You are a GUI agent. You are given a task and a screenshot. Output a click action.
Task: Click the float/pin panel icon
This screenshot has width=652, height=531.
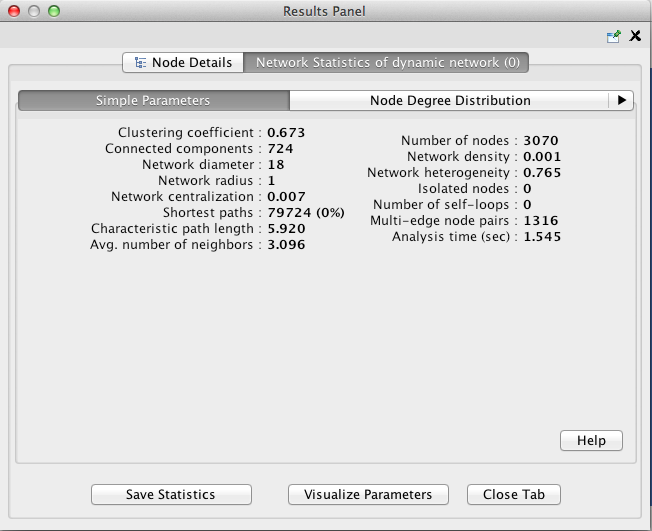tap(613, 36)
